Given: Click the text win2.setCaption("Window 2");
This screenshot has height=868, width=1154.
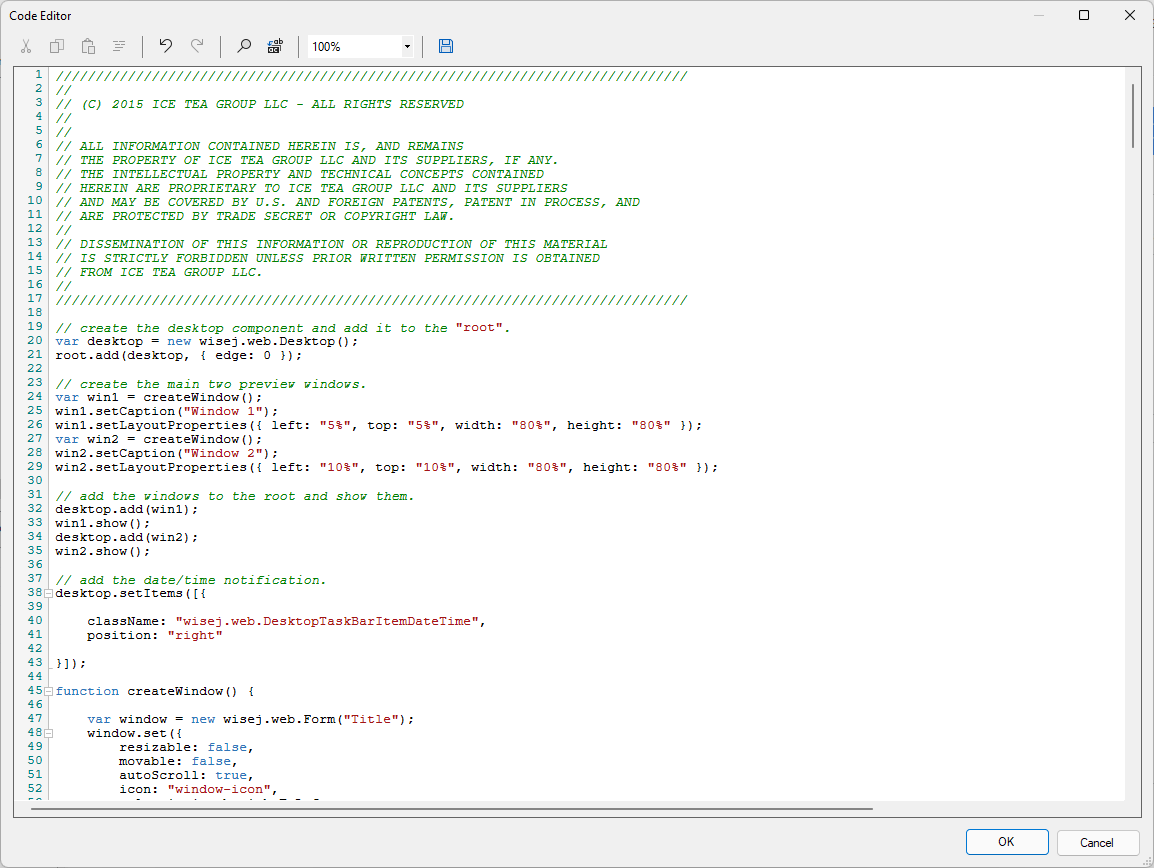Looking at the screenshot, I should click(x=167, y=454).
